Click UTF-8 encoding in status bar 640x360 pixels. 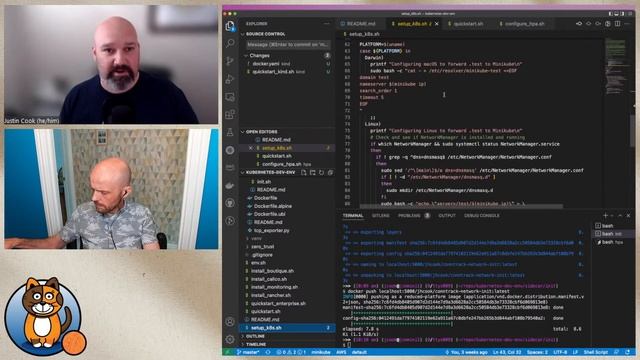[560, 352]
